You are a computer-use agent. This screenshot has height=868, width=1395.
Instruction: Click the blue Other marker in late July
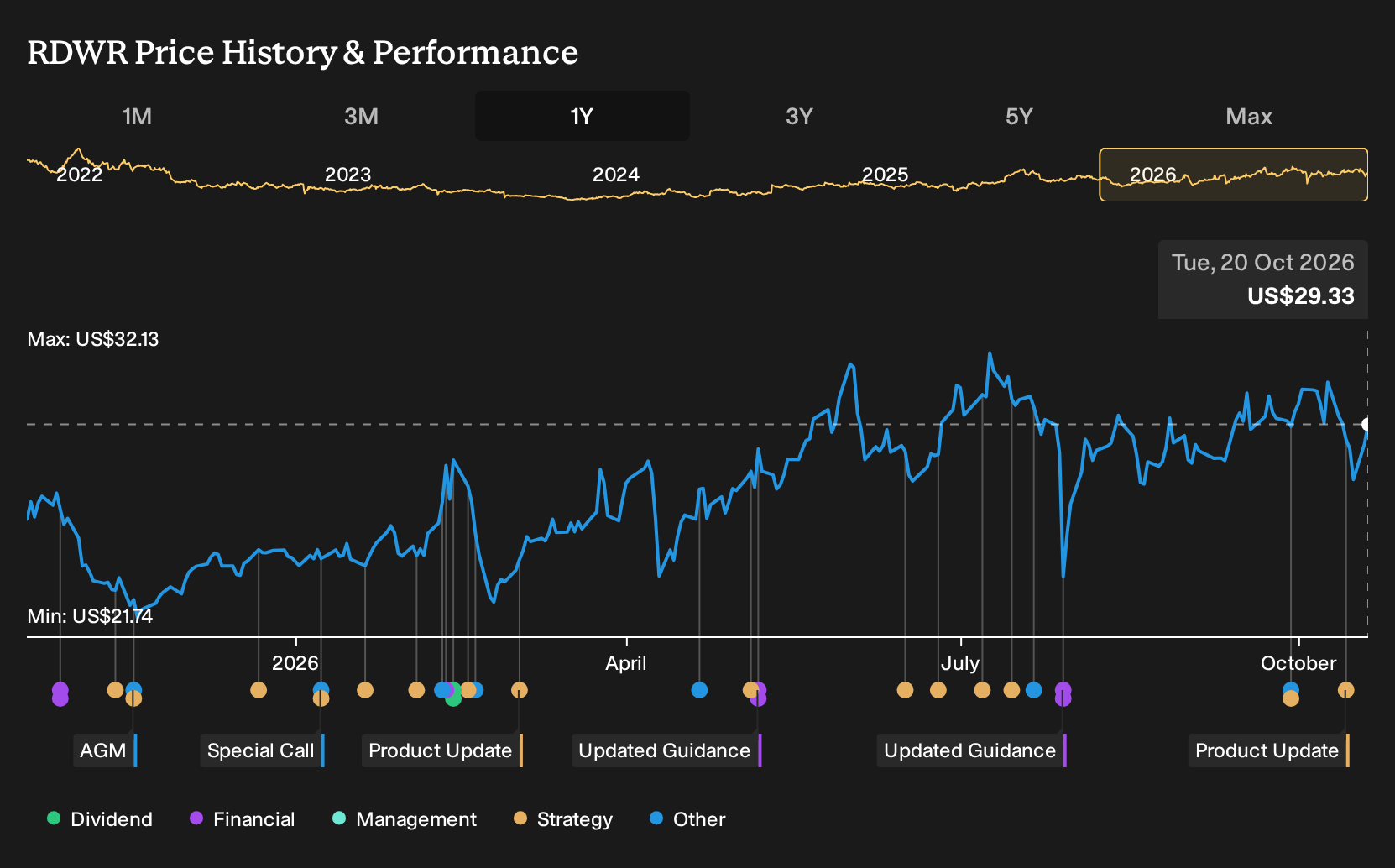point(1034,690)
